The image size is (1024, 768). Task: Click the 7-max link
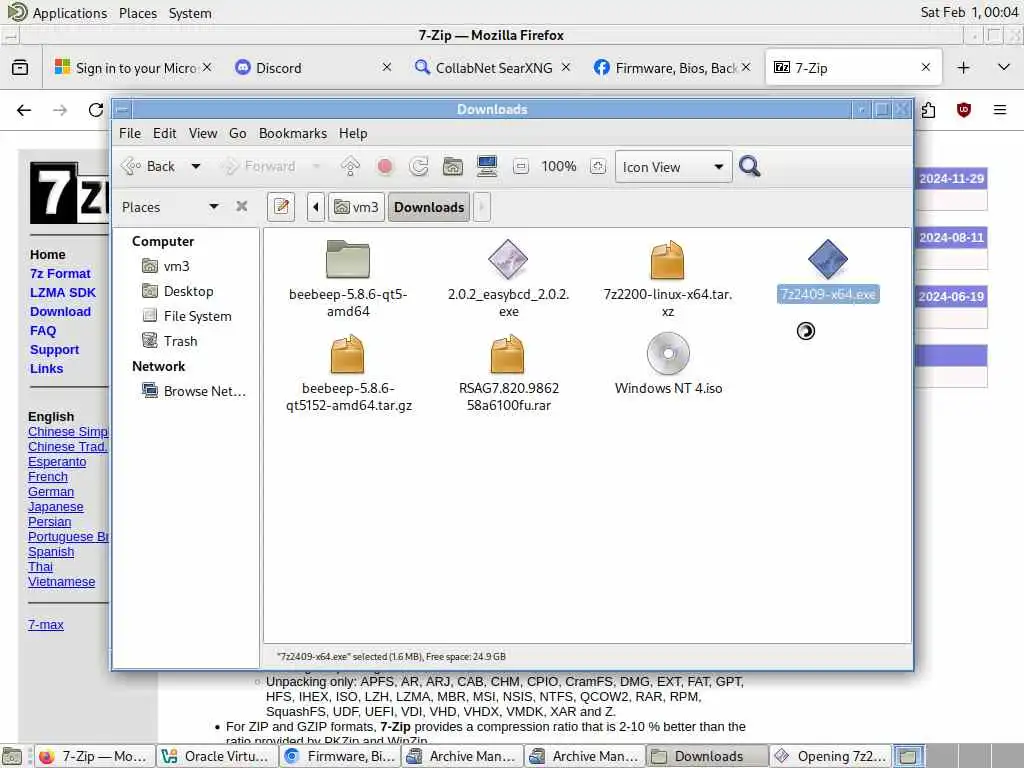click(x=46, y=625)
